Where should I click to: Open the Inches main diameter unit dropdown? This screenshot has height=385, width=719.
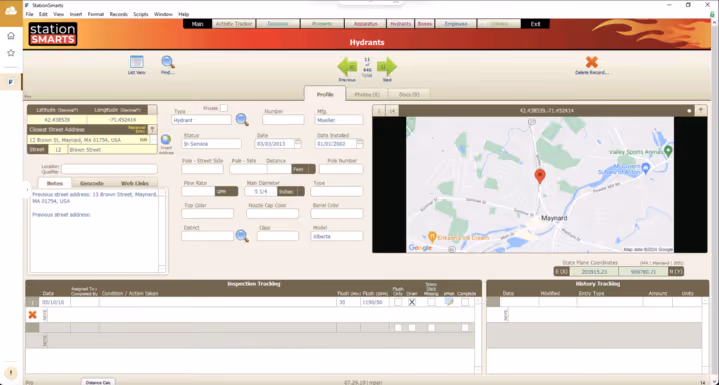pyautogui.click(x=291, y=191)
